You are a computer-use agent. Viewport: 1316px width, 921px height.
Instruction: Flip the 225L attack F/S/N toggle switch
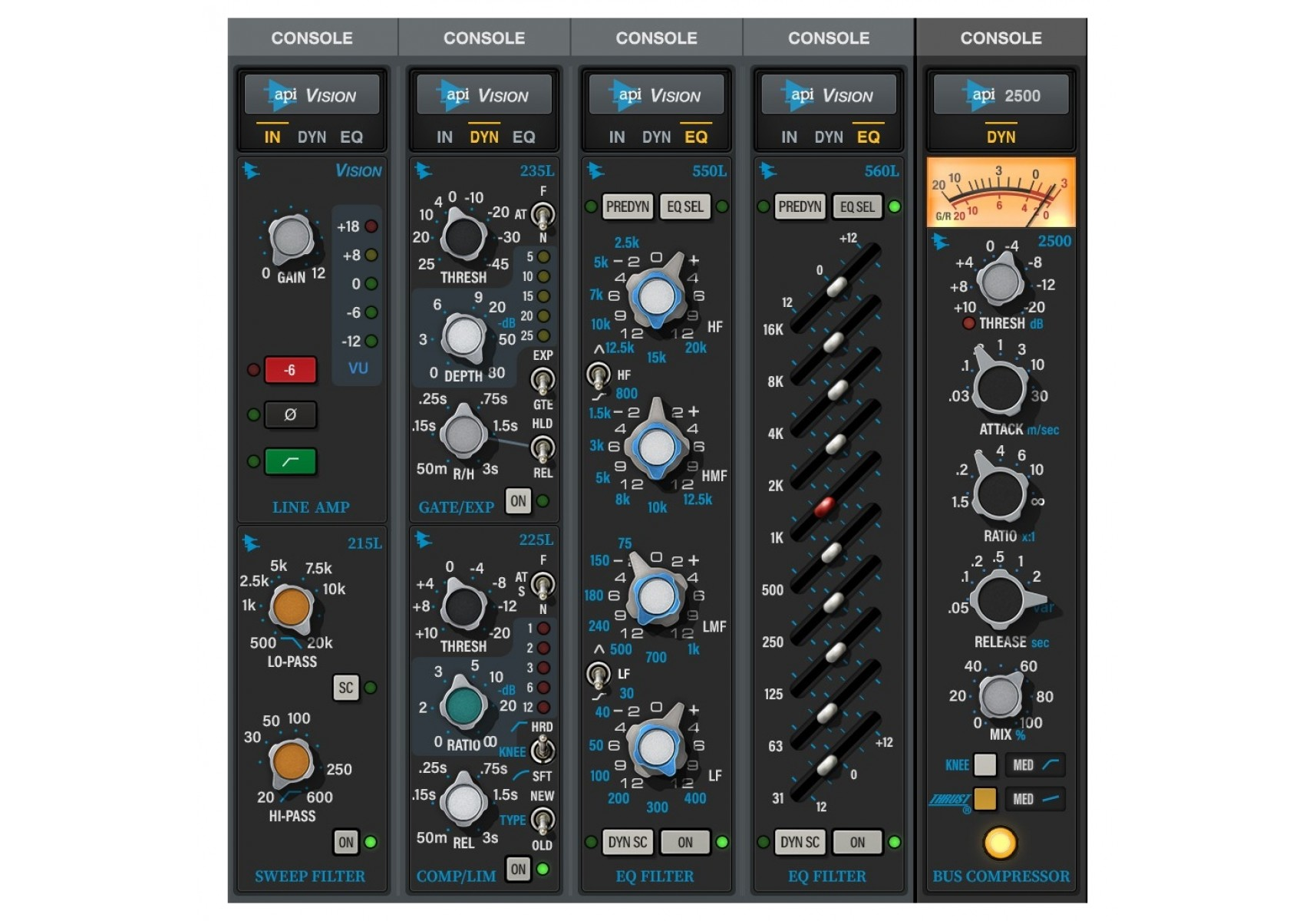543,586
